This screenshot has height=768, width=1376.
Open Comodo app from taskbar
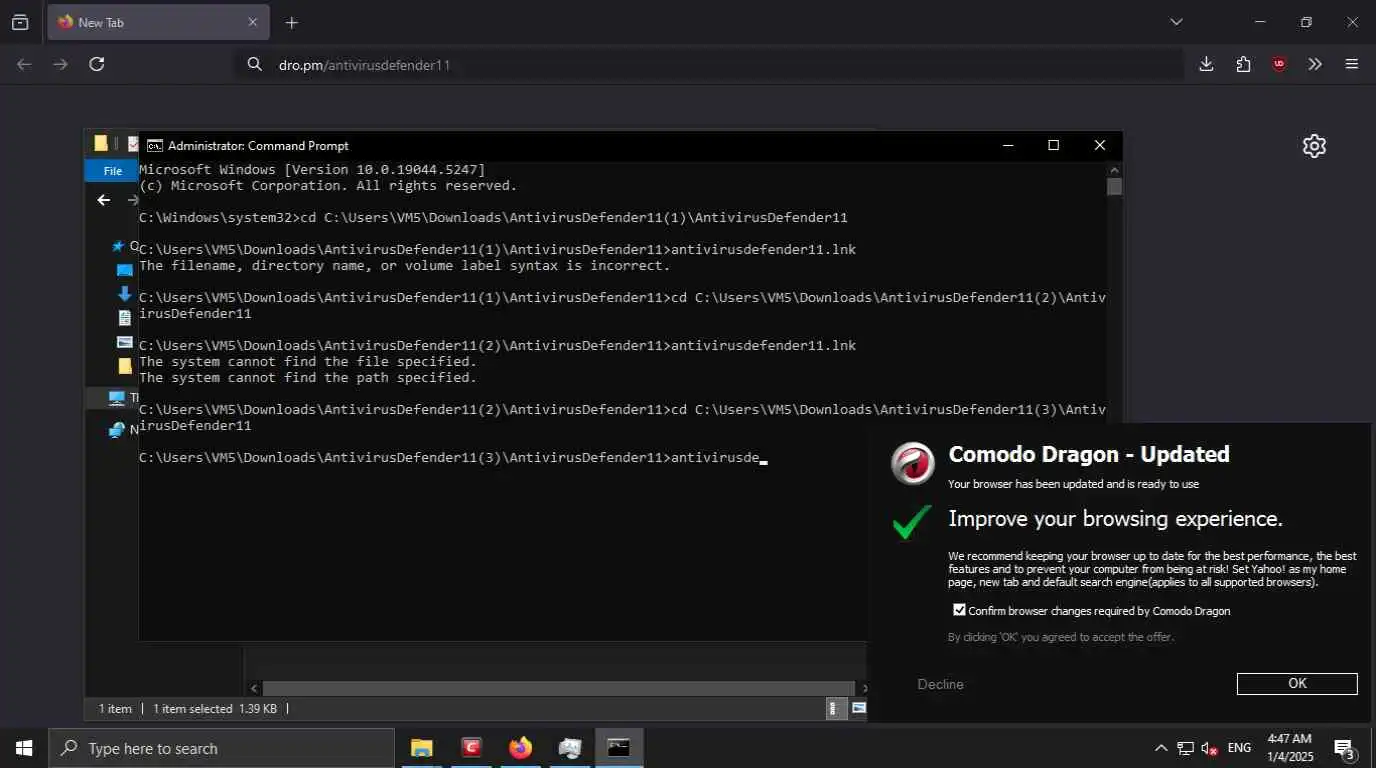(471, 748)
